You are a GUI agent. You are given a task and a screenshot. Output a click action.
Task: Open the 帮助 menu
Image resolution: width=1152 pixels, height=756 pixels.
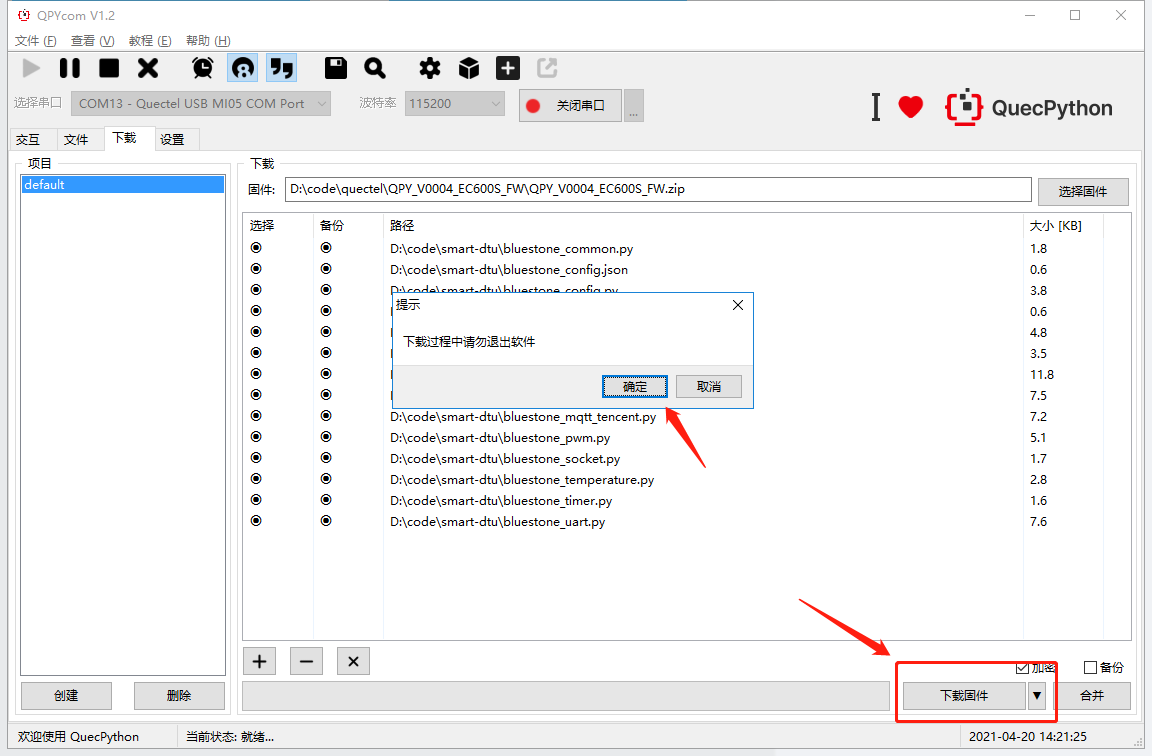point(205,40)
